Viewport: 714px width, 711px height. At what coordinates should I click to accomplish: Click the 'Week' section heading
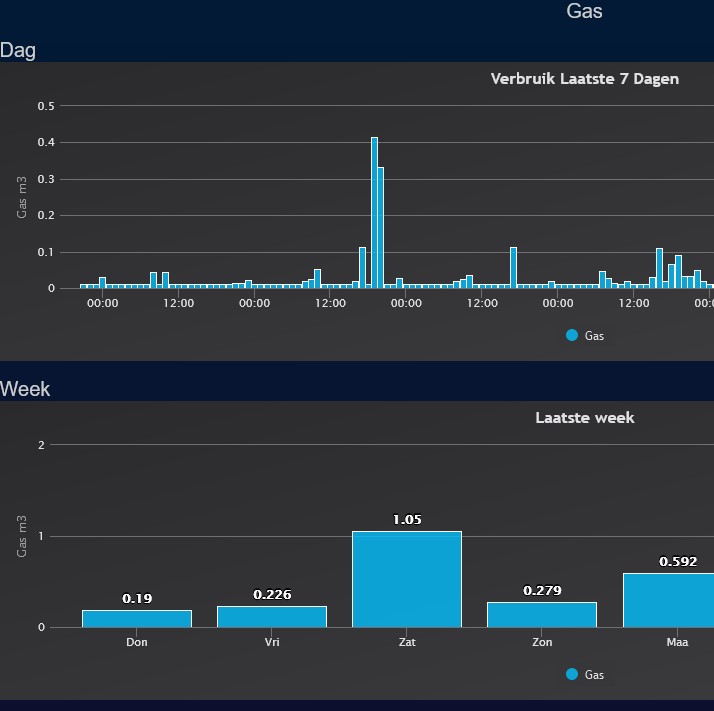coord(25,389)
